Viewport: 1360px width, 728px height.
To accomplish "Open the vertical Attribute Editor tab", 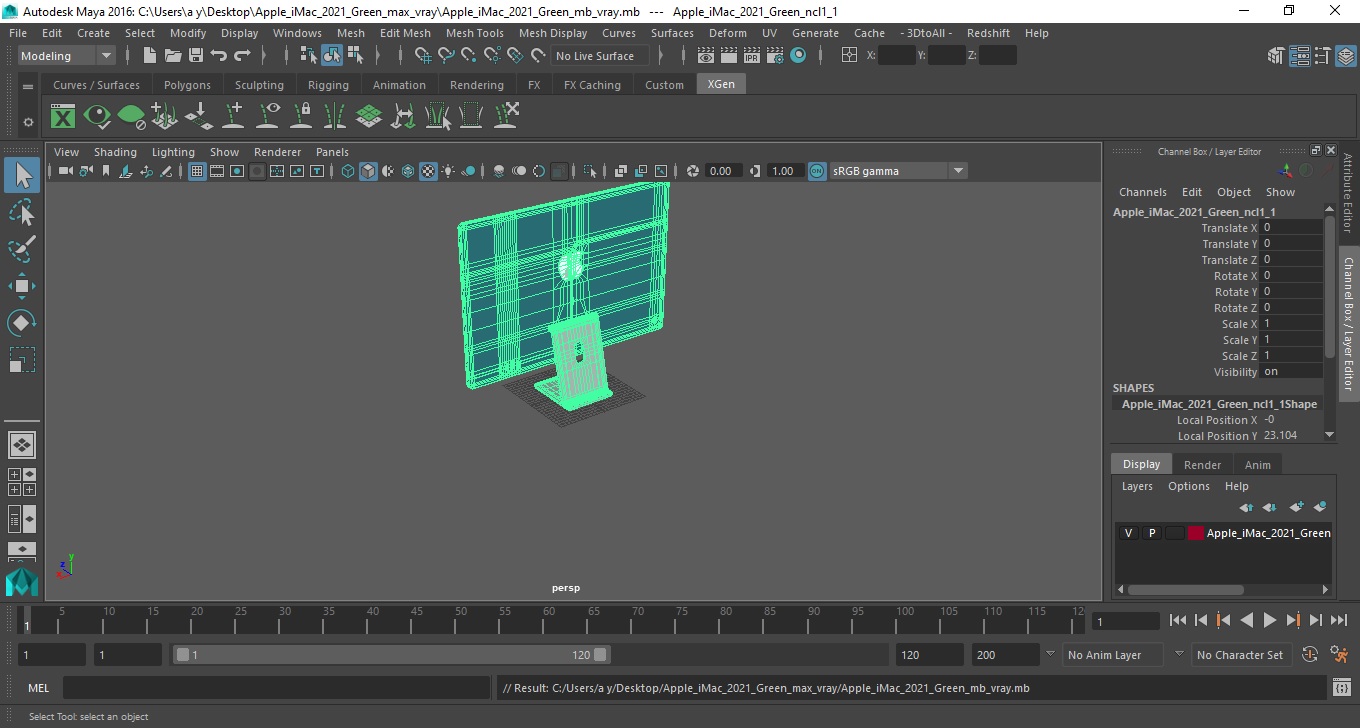I will [x=1348, y=193].
